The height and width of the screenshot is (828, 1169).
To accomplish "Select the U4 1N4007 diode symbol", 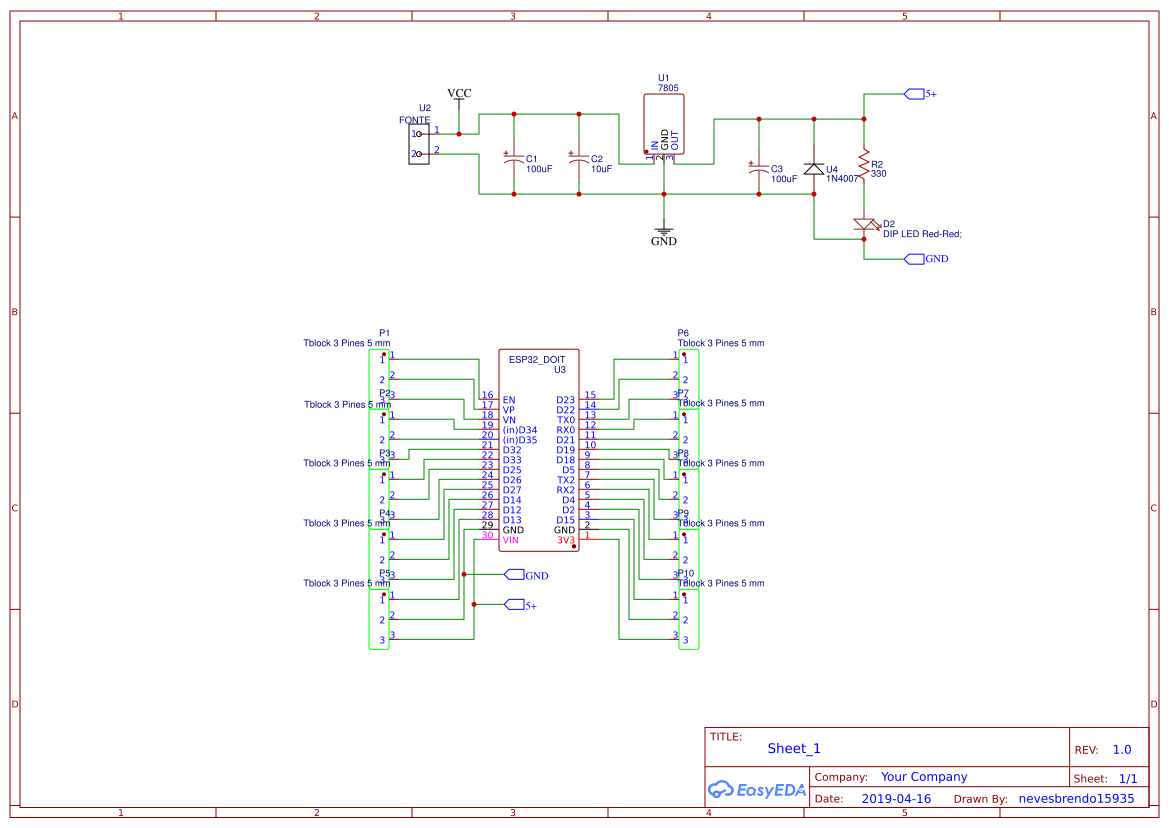I will [814, 169].
